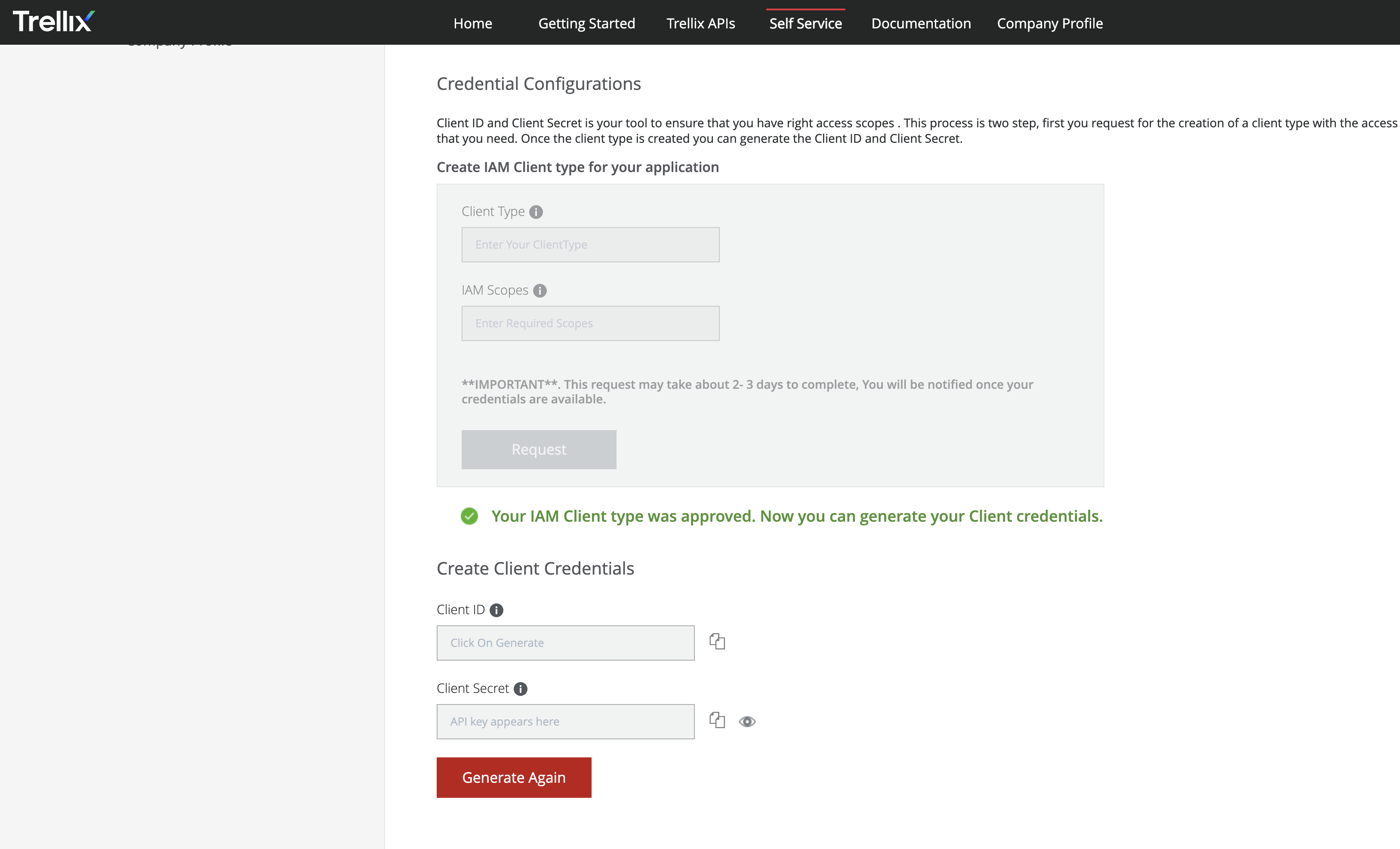The image size is (1400, 849).
Task: Focus the Enter Your ClientType field
Action: (590, 245)
